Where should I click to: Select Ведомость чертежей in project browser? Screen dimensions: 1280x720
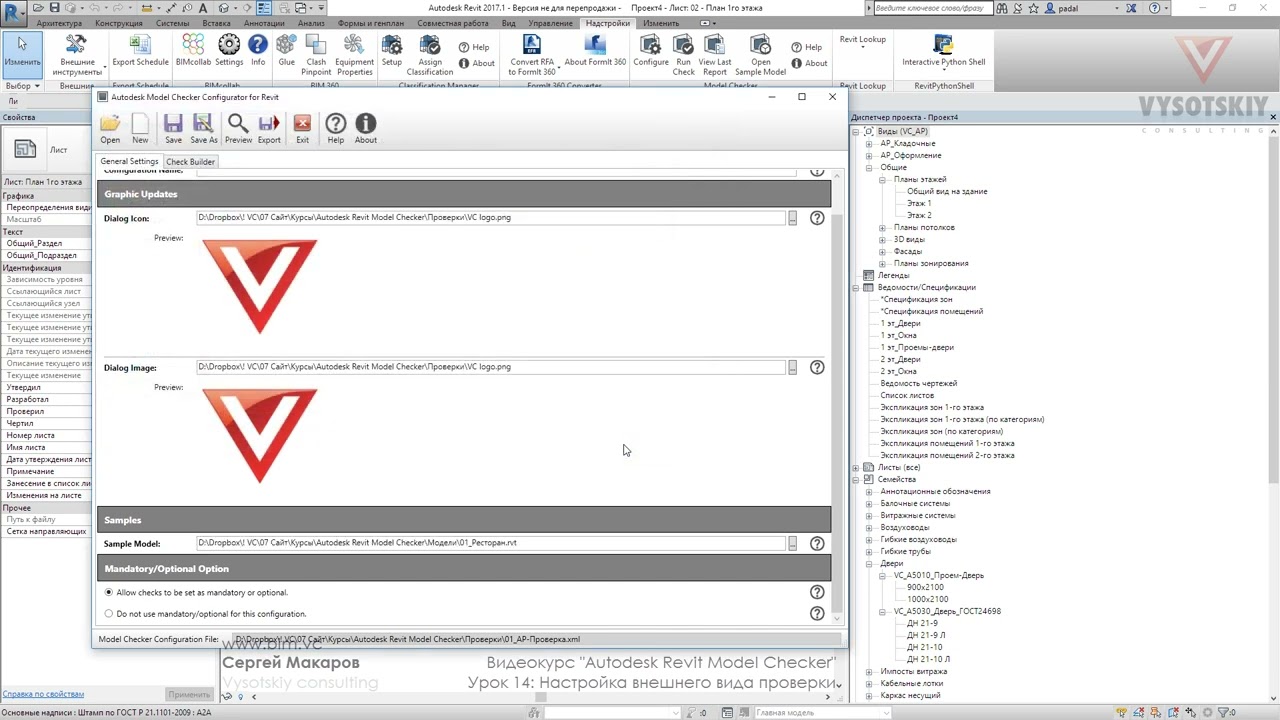(918, 384)
